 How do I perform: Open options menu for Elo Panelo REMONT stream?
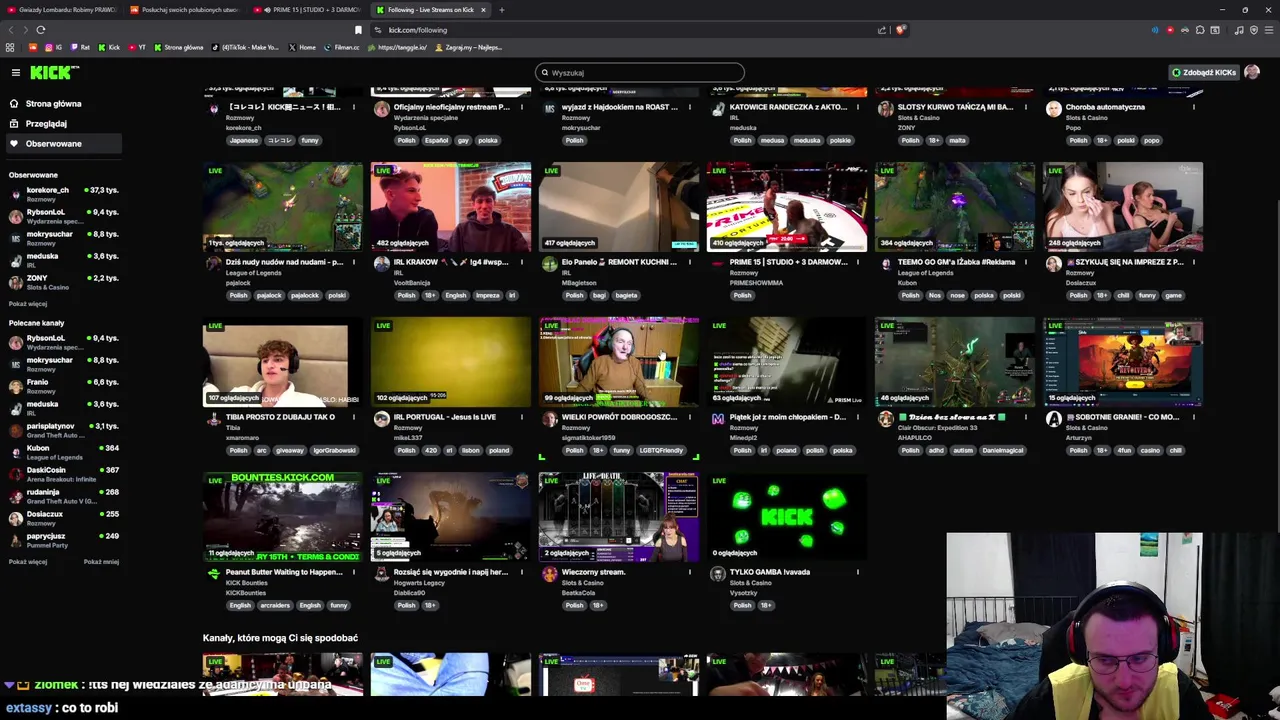point(689,262)
